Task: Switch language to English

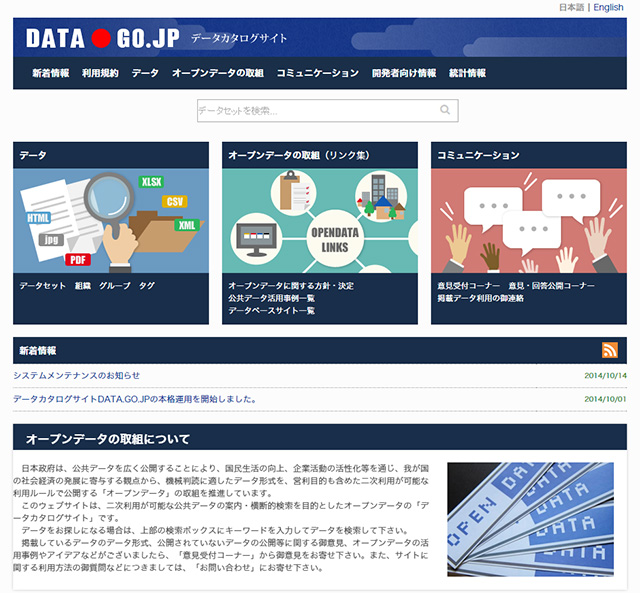Action: [x=608, y=7]
